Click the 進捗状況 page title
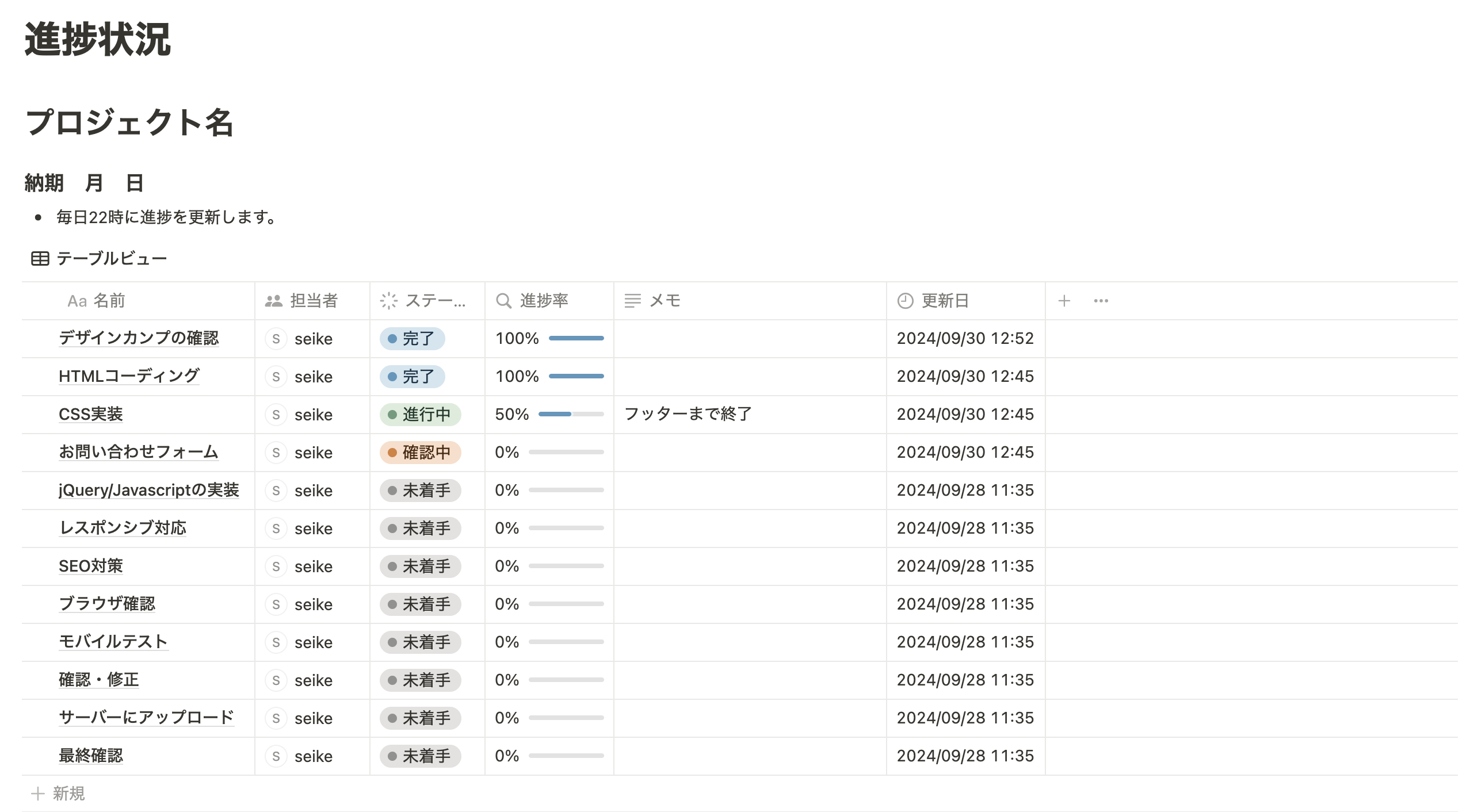Viewport: 1474px width, 812px height. click(x=98, y=39)
